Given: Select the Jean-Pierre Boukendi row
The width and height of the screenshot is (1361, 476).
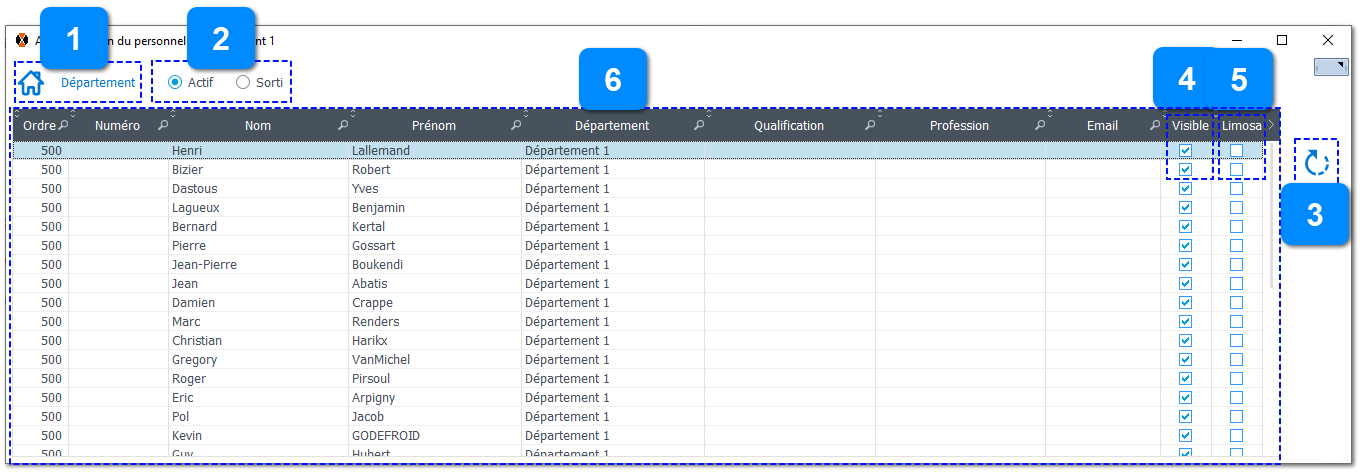Looking at the screenshot, I should [400, 265].
